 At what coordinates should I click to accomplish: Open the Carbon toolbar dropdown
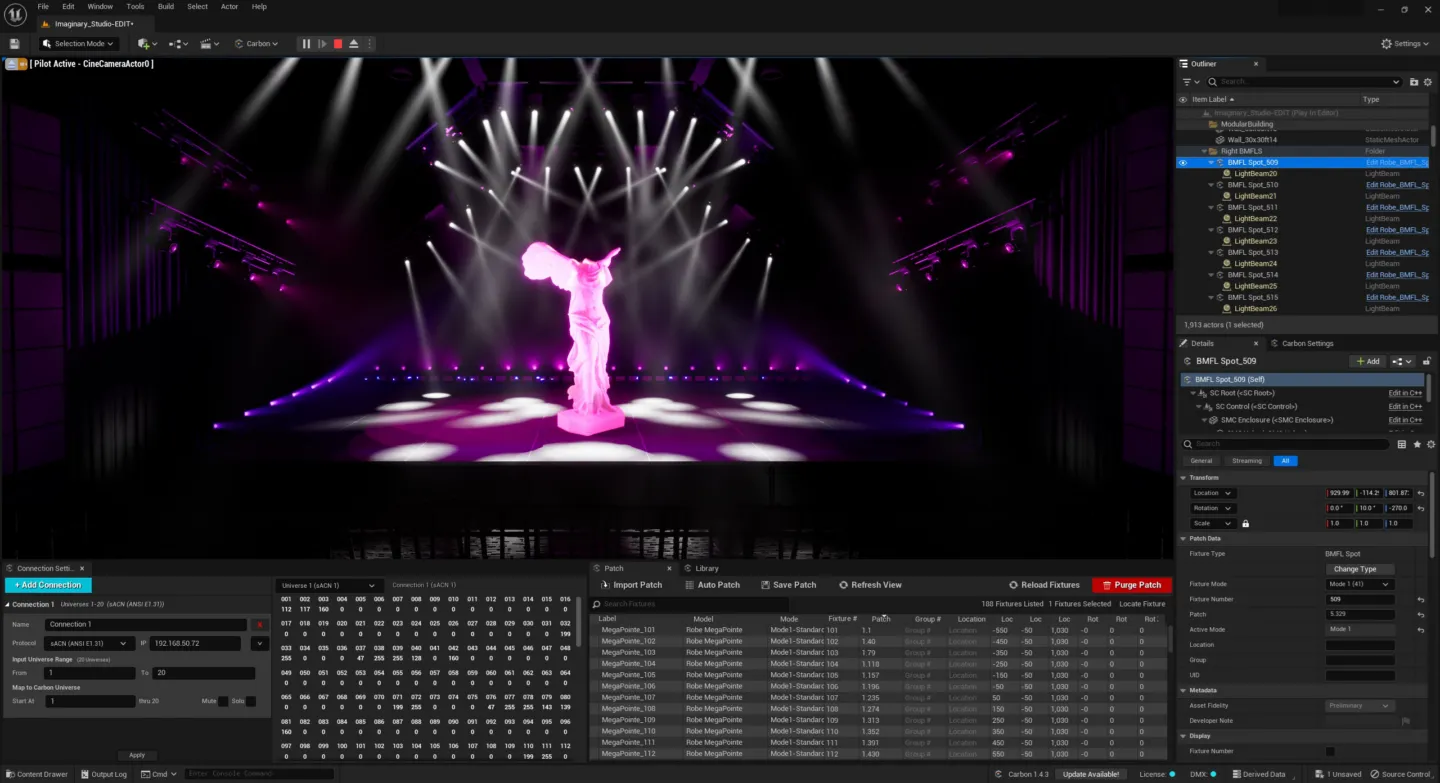(257, 44)
